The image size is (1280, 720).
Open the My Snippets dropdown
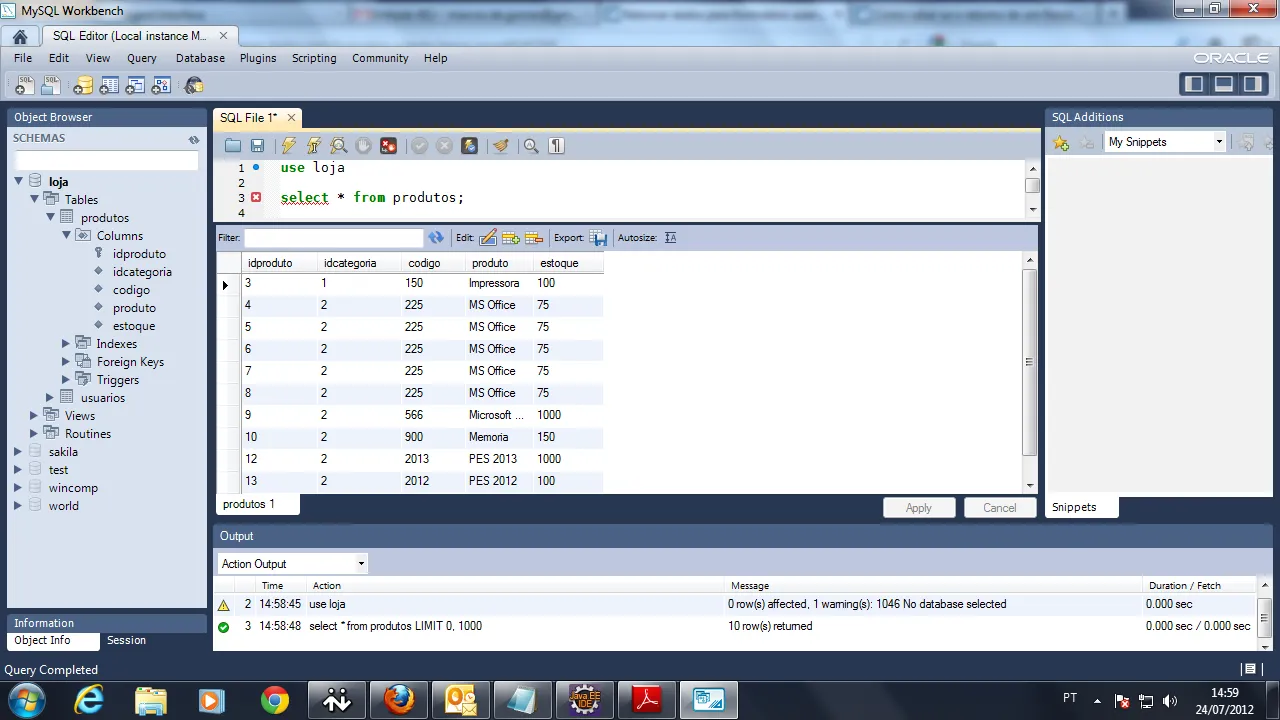(1165, 142)
